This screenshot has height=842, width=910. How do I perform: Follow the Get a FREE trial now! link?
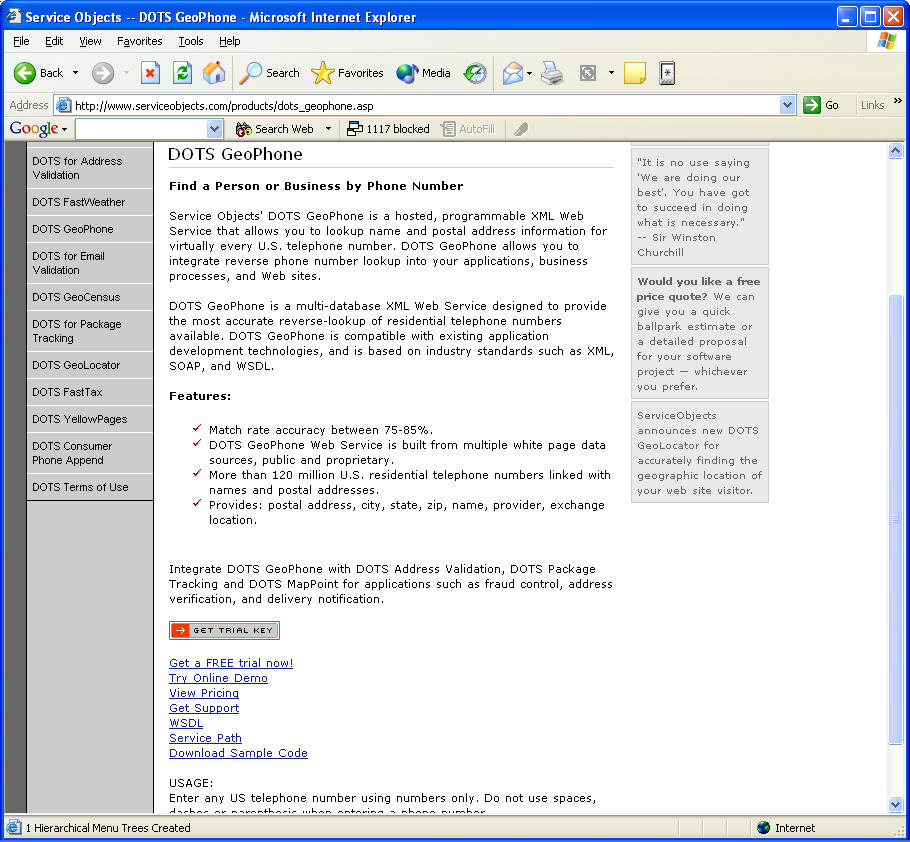point(231,663)
